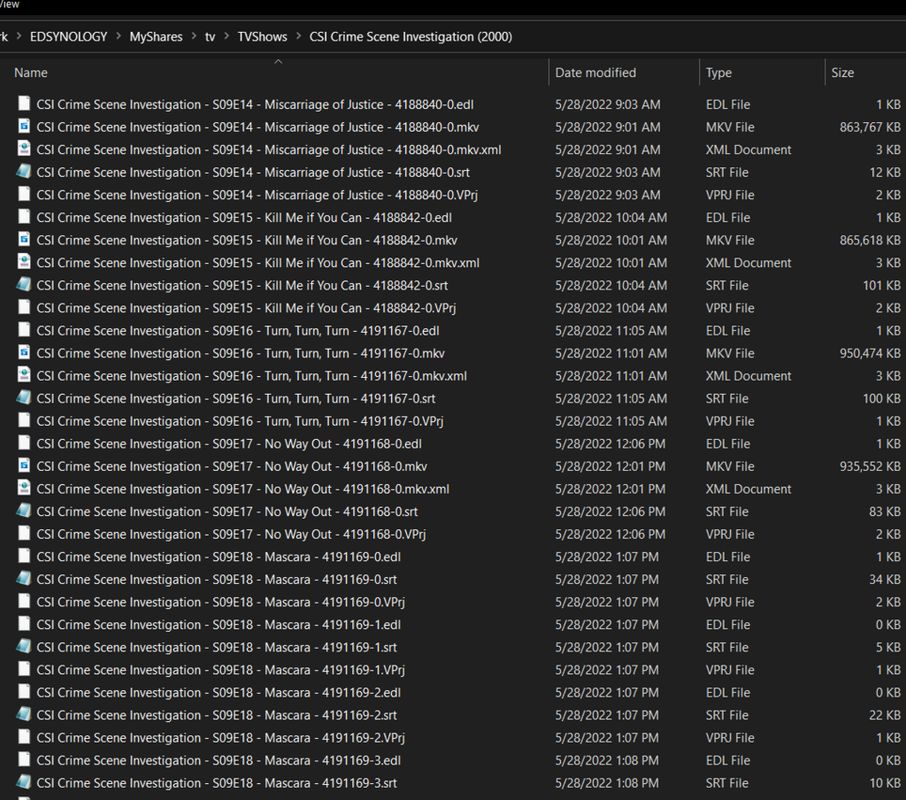Screen dimensions: 906x800
Task: Click the 865,618 KB size value
Action: click(870, 240)
